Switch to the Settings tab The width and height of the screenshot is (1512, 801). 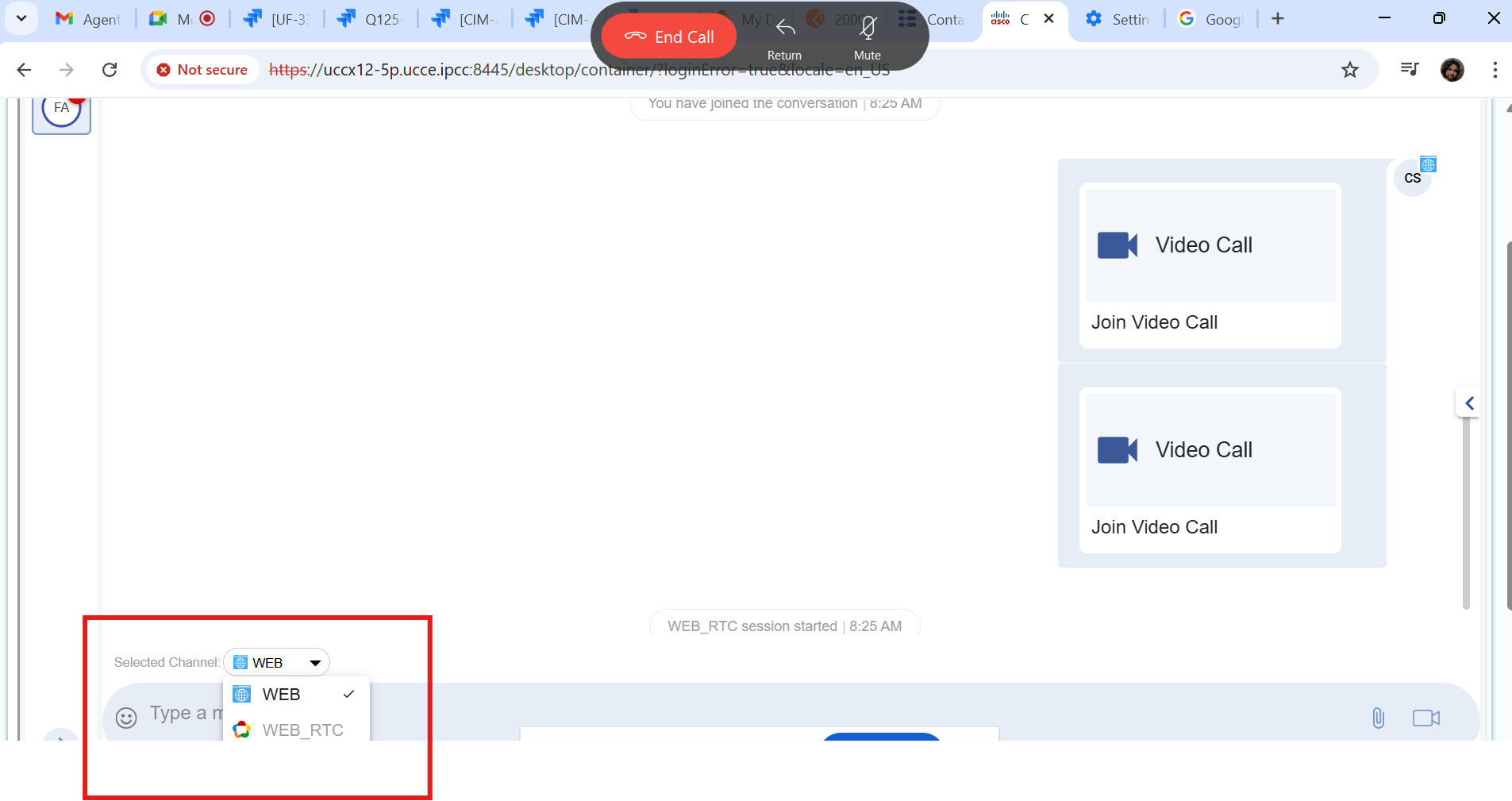1118,19
